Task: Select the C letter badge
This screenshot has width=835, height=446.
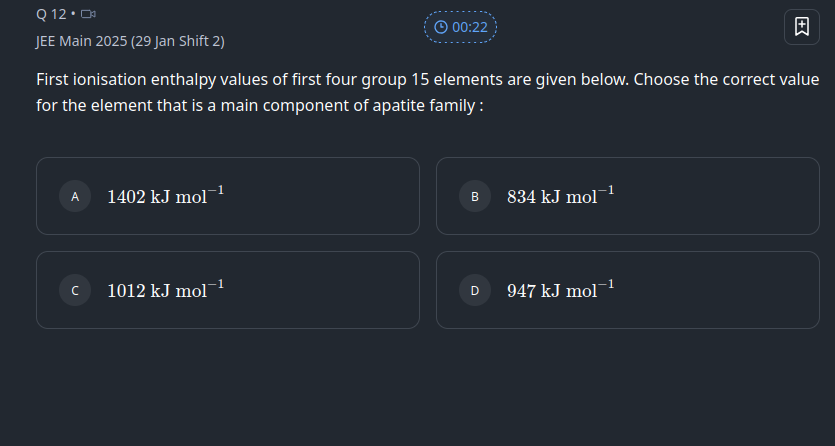Action: click(75, 291)
